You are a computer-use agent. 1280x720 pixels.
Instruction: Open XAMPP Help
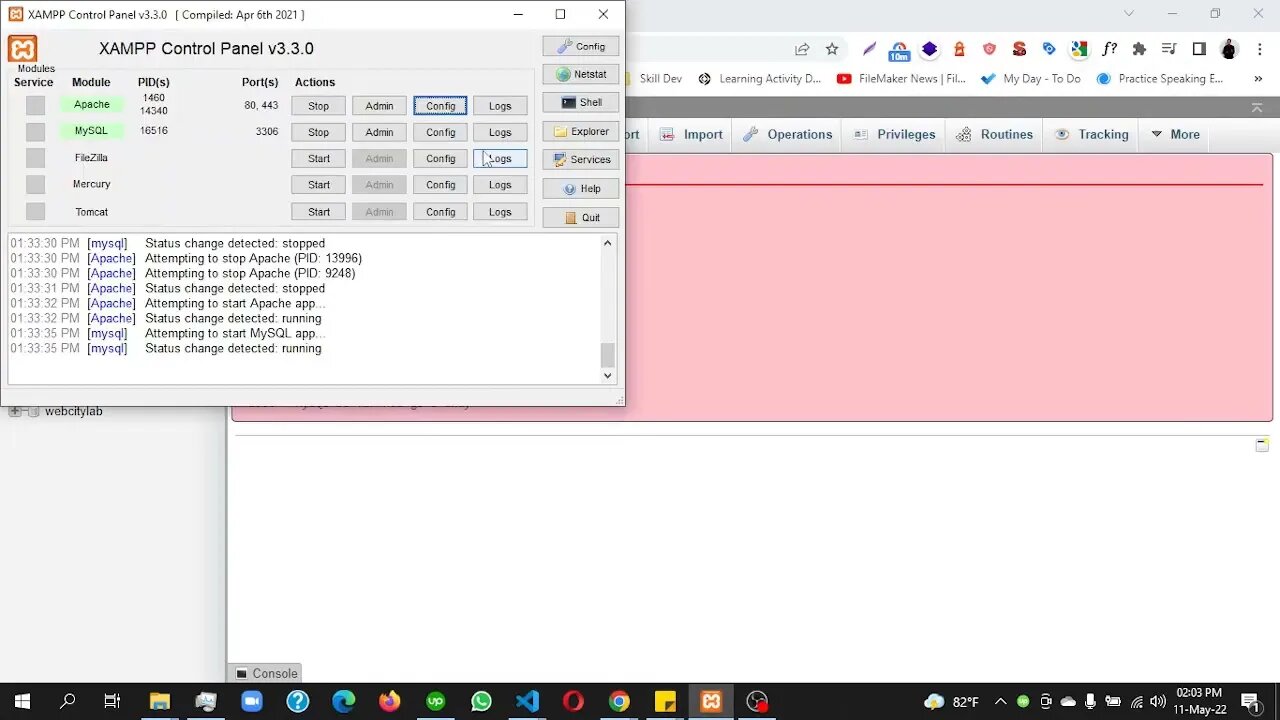tap(581, 188)
